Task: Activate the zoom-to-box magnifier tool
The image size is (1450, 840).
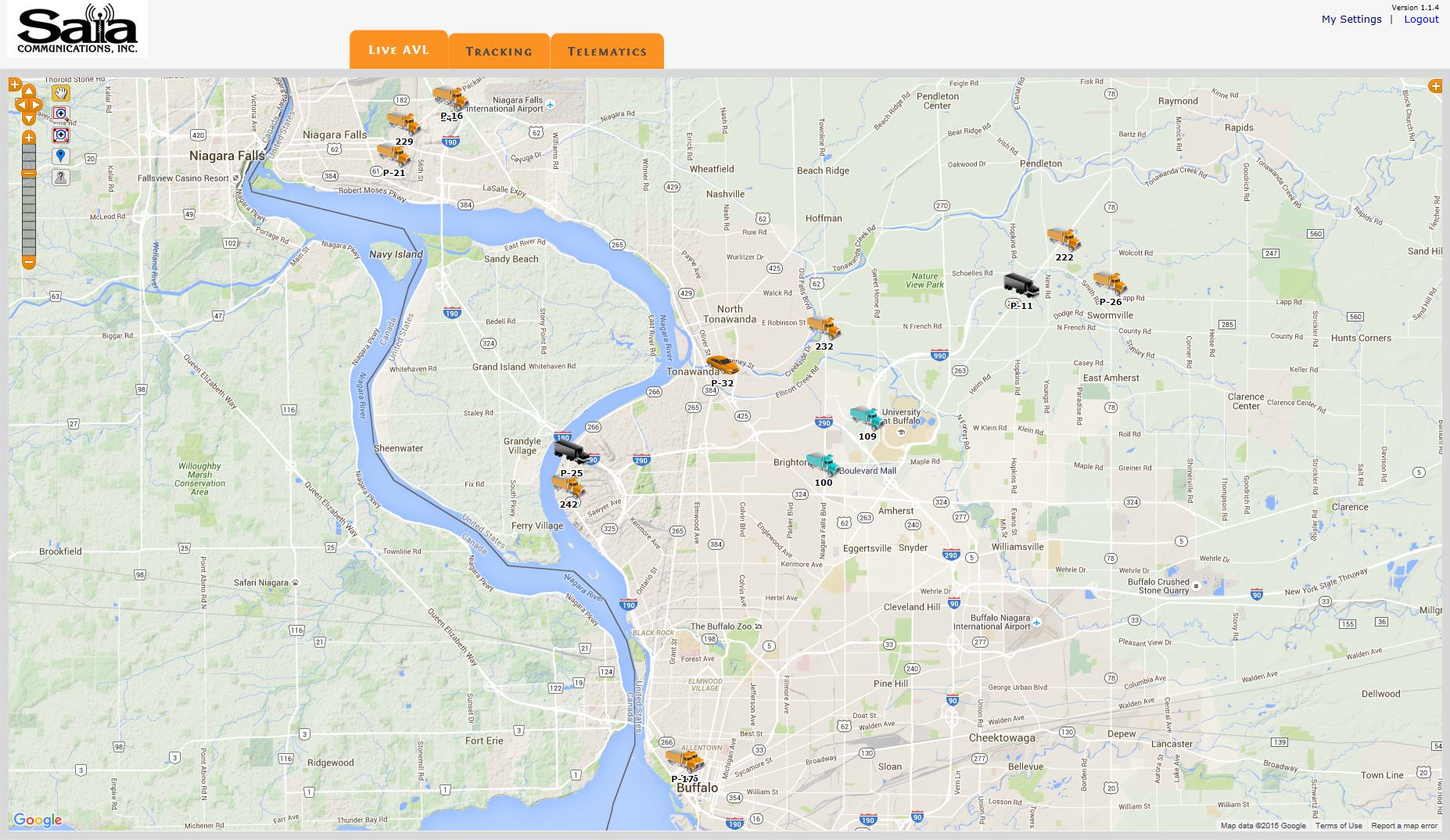Action: coord(61,114)
